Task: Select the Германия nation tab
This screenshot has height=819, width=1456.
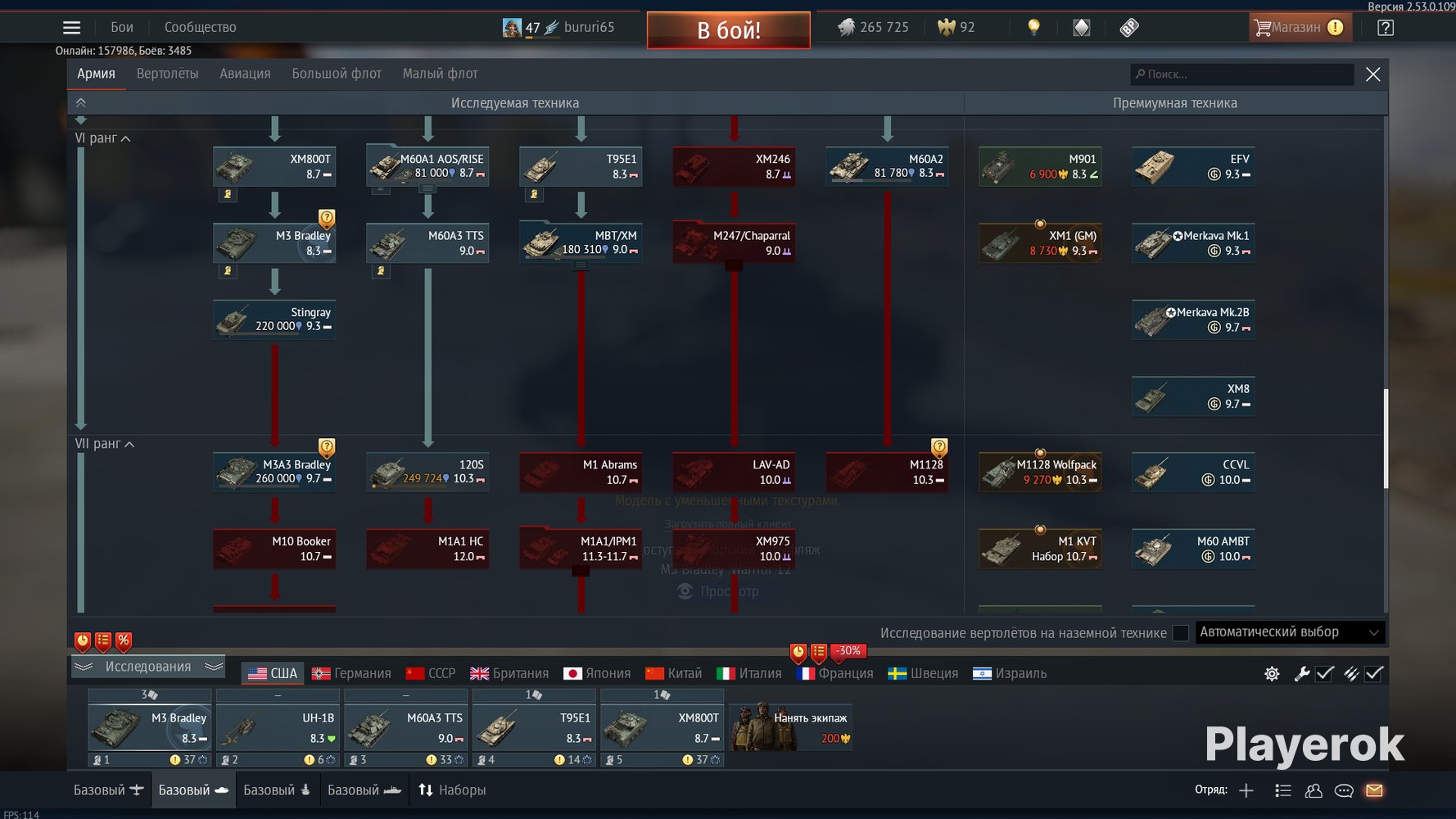Action: (x=351, y=673)
